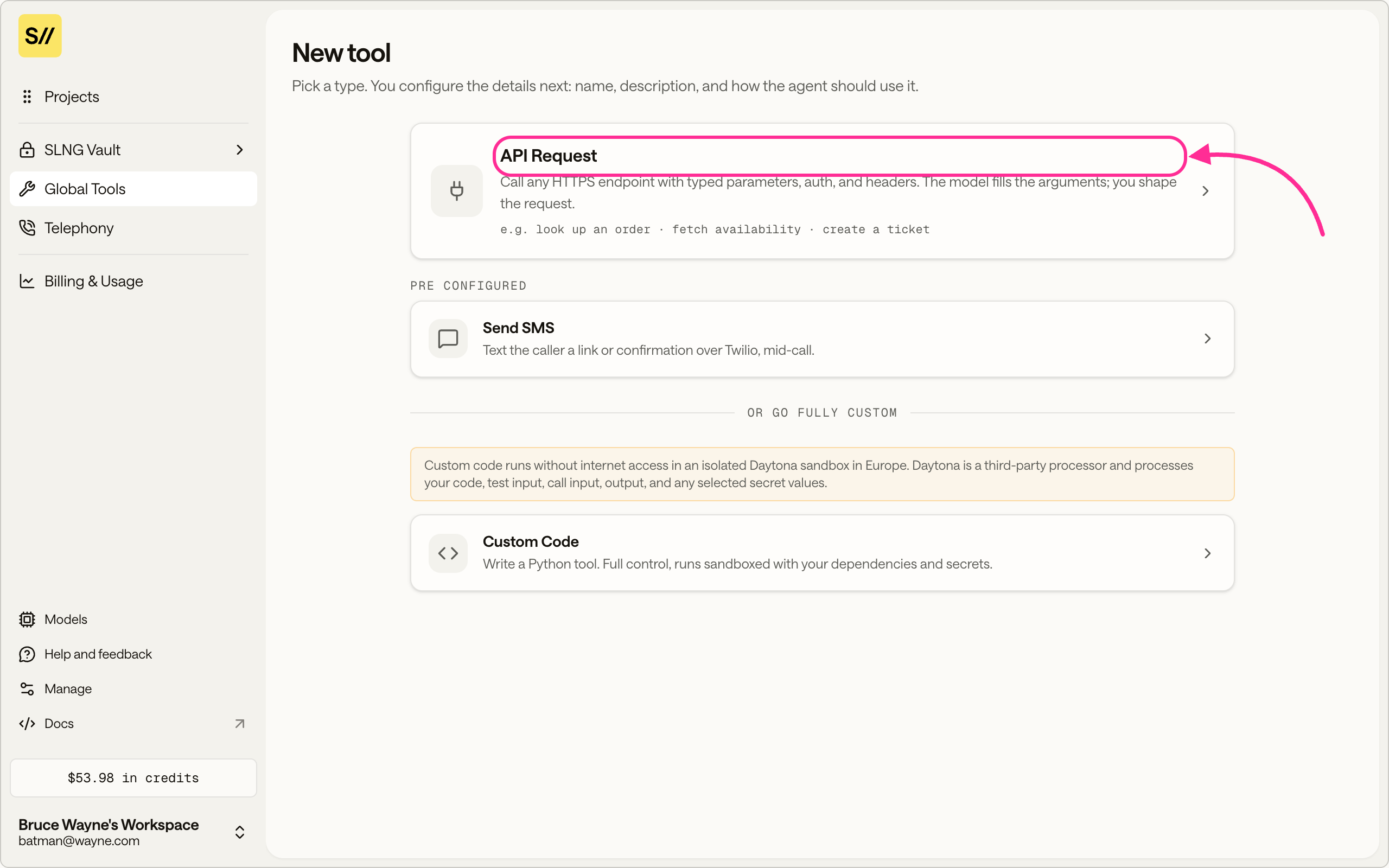Image resolution: width=1389 pixels, height=868 pixels.
Task: Click the batman@wayne.com email
Action: click(79, 841)
